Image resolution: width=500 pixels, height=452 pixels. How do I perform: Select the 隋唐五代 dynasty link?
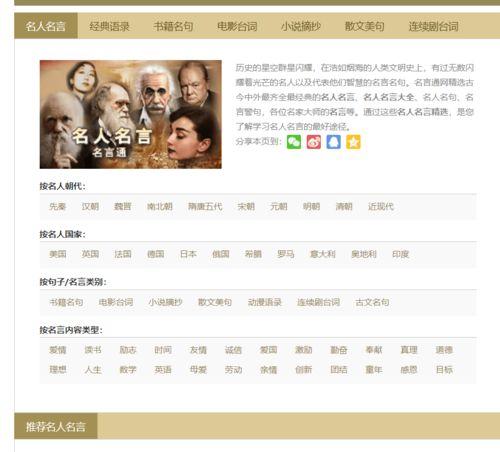click(205, 207)
